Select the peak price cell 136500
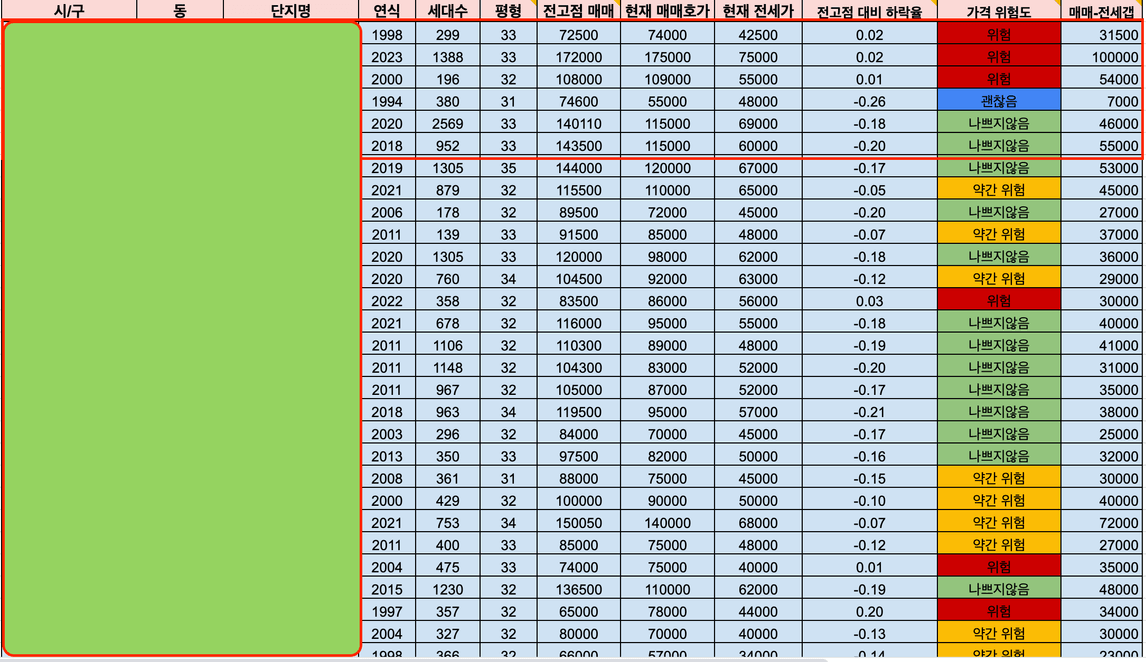The image size is (1146, 662). pos(578,589)
